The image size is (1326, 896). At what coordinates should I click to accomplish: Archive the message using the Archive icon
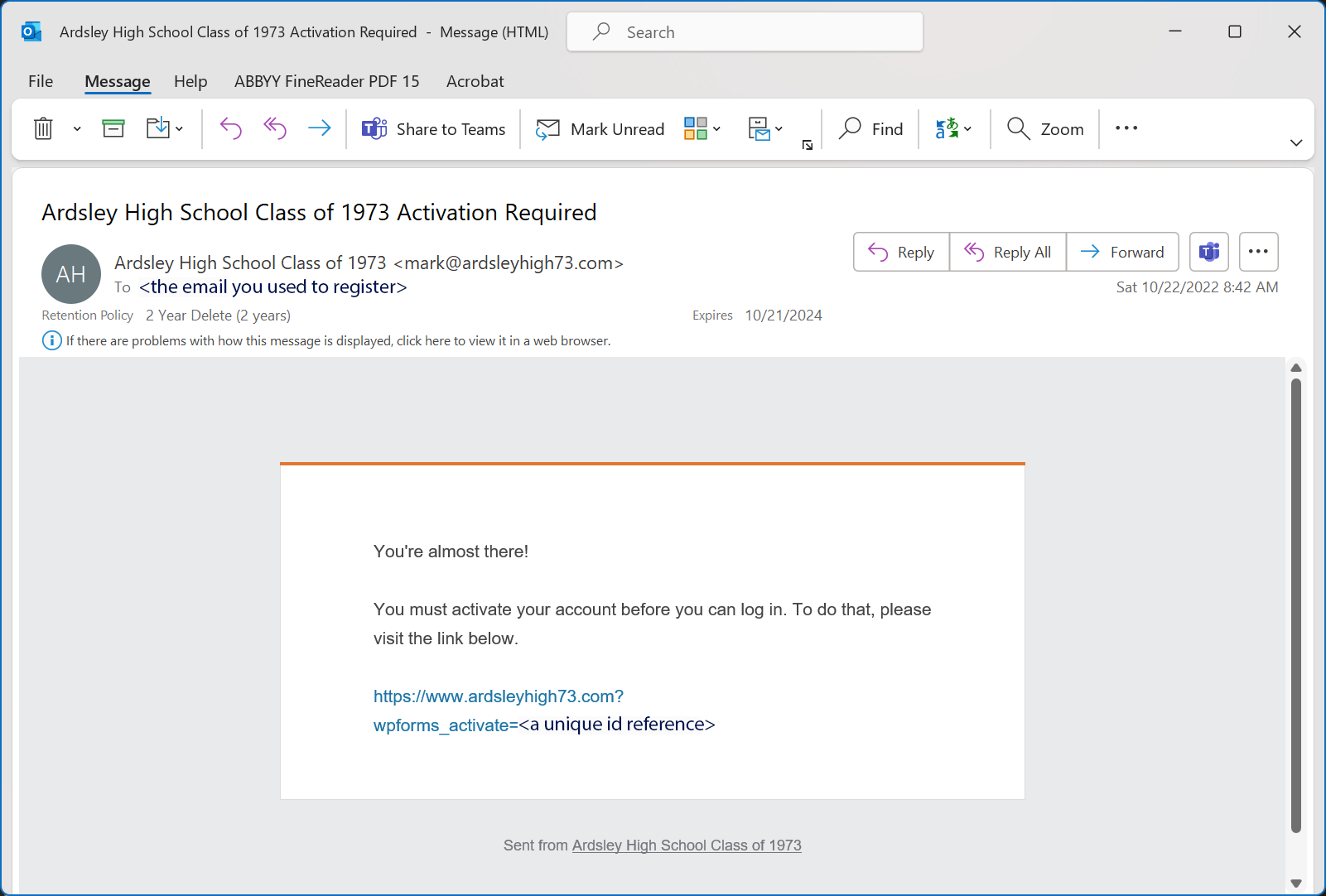pos(113,128)
